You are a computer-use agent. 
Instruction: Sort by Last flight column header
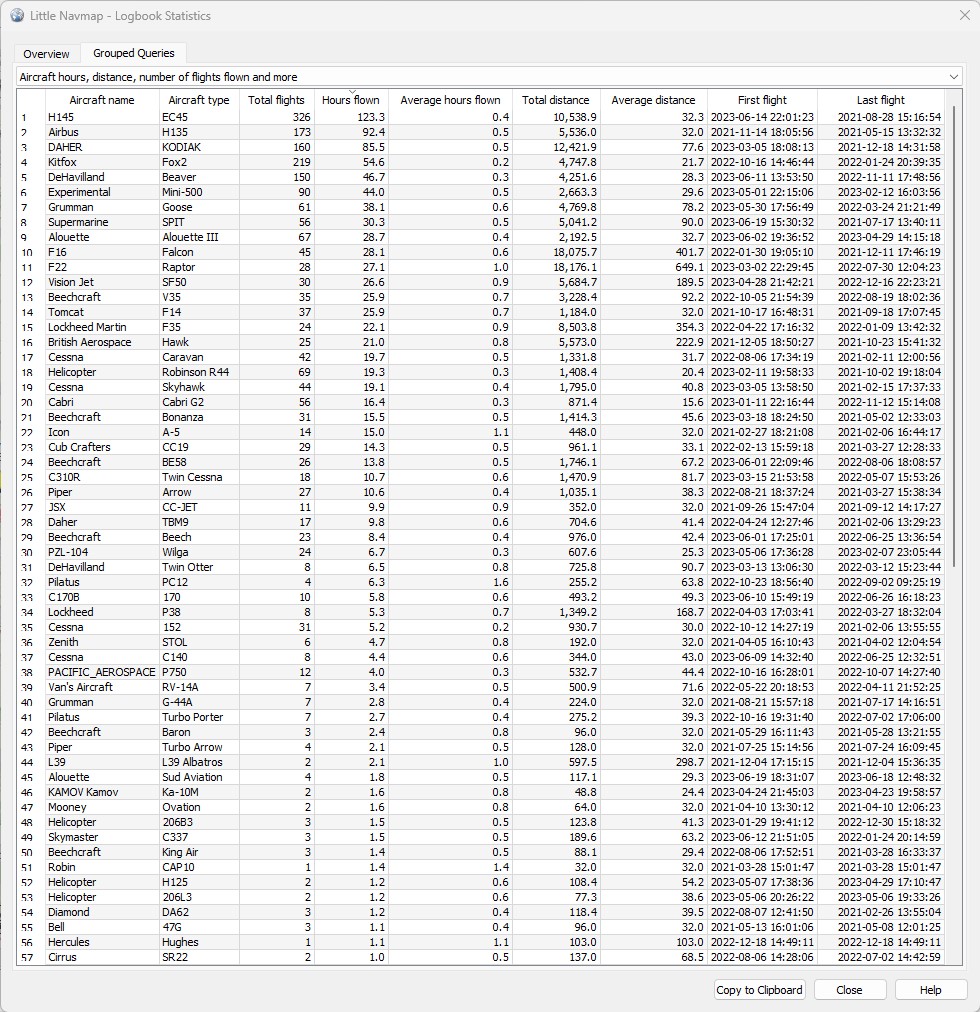[880, 100]
